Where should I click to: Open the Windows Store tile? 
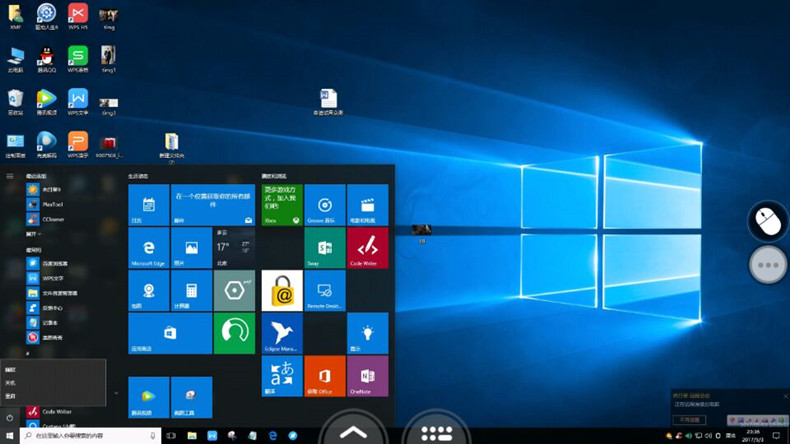(x=170, y=333)
